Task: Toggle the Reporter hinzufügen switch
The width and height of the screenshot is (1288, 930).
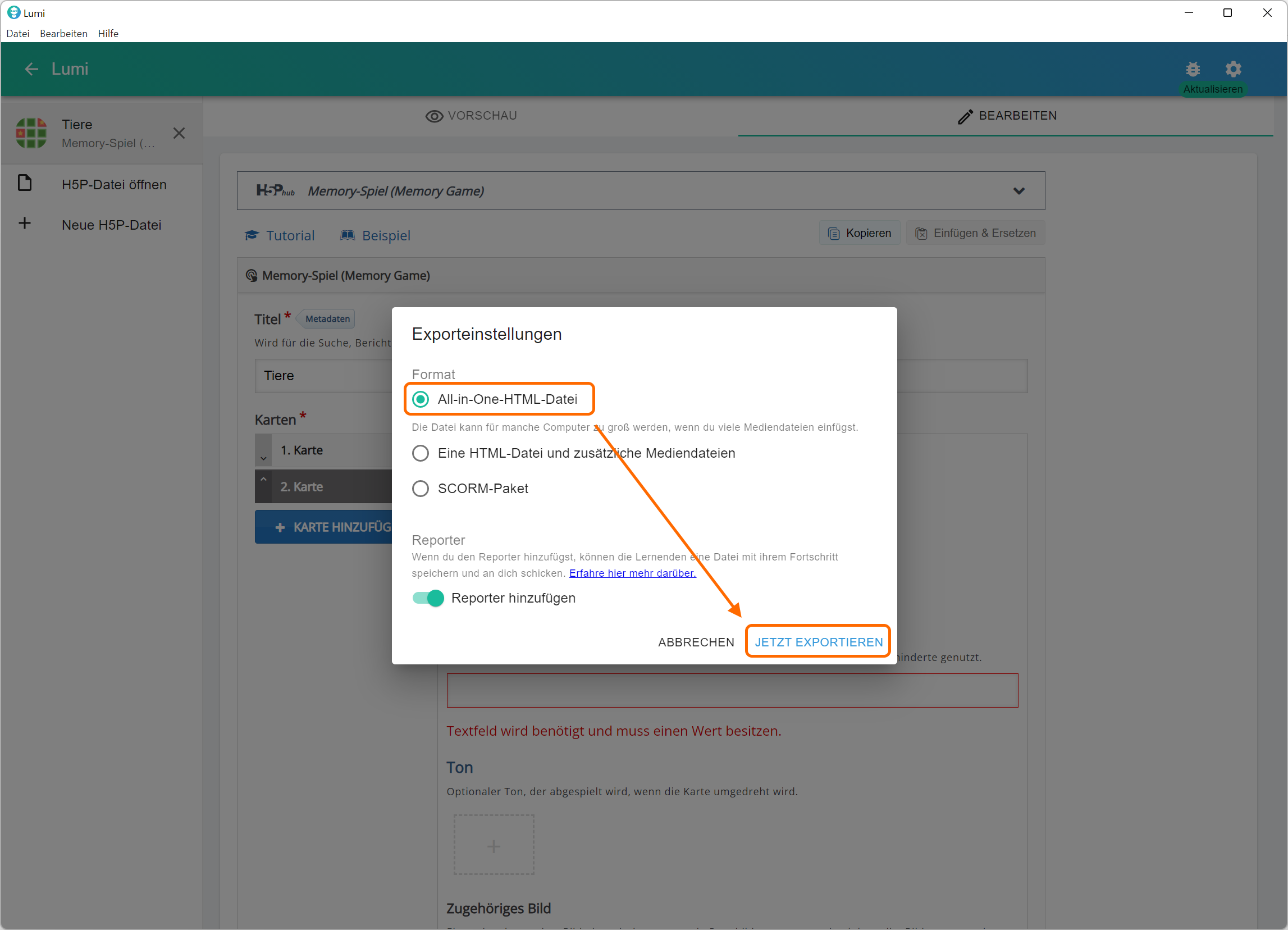Action: [428, 598]
